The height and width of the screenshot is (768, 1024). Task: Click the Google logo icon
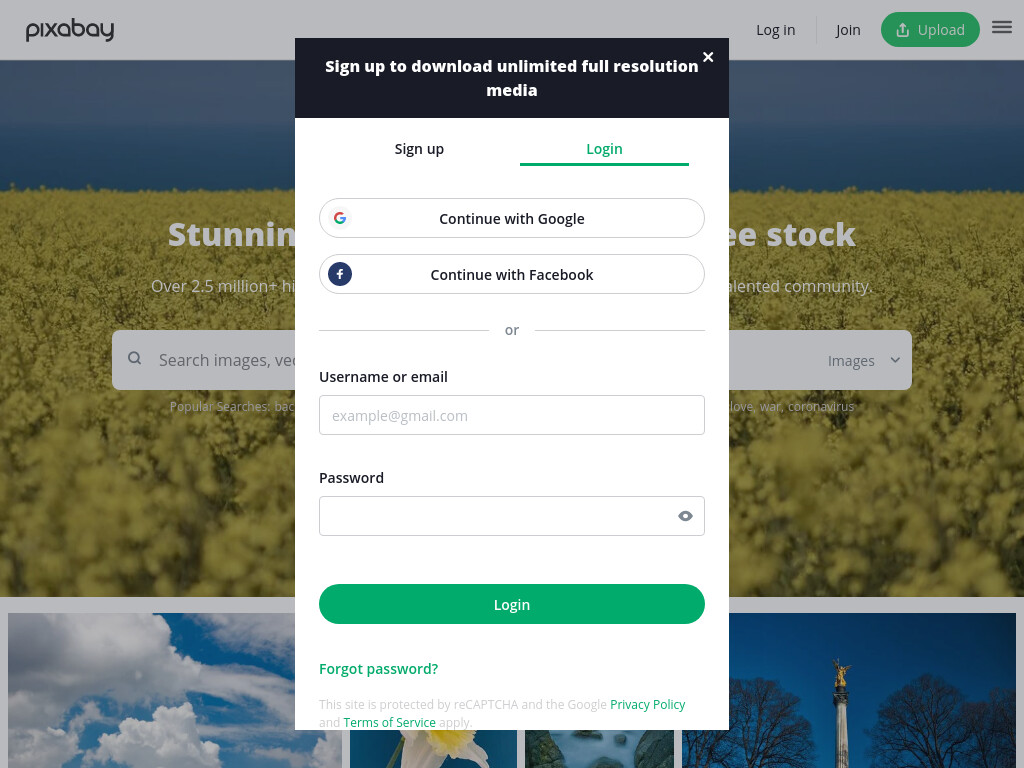(x=340, y=218)
